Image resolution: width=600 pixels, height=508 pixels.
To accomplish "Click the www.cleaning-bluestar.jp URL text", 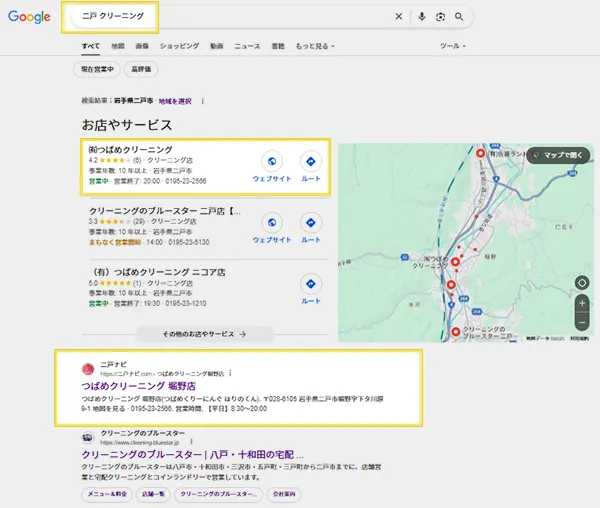I will 140,443.
